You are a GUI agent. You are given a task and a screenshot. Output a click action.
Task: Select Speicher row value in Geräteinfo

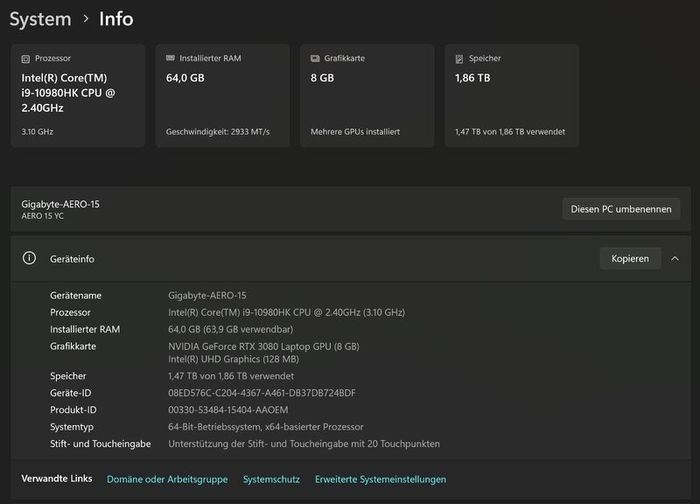point(231,376)
